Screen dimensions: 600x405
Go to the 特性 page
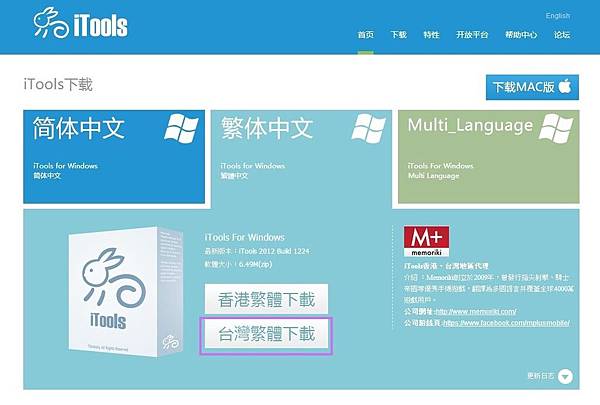[x=431, y=35]
